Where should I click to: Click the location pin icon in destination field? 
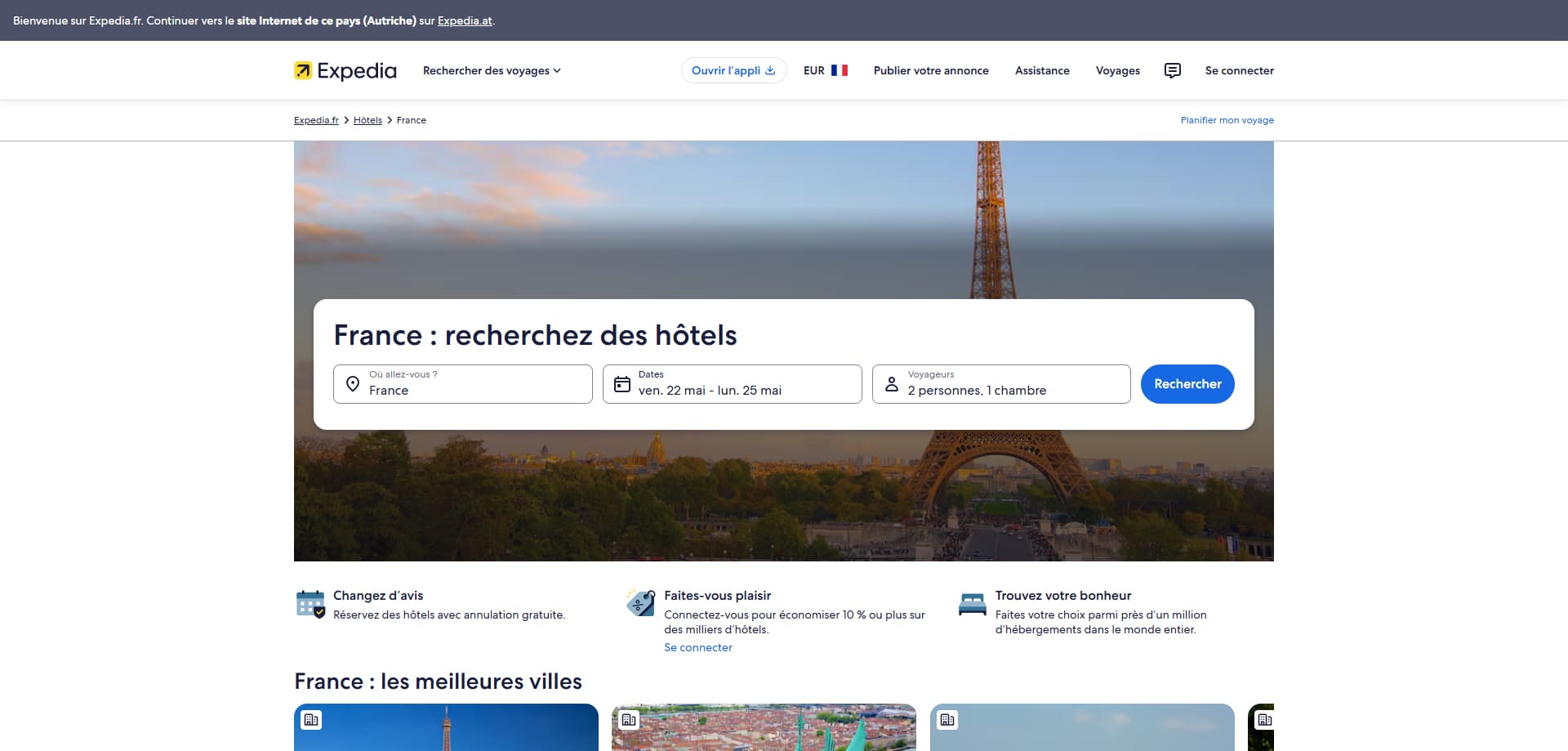point(353,384)
